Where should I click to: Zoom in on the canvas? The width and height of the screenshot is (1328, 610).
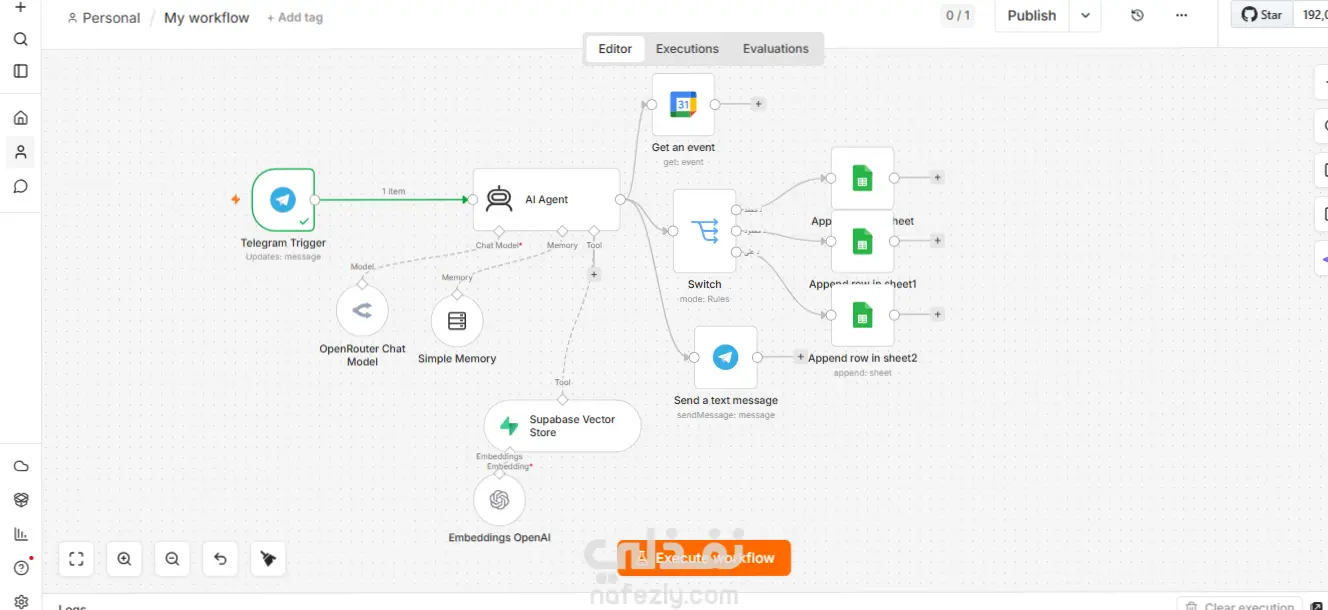point(124,559)
